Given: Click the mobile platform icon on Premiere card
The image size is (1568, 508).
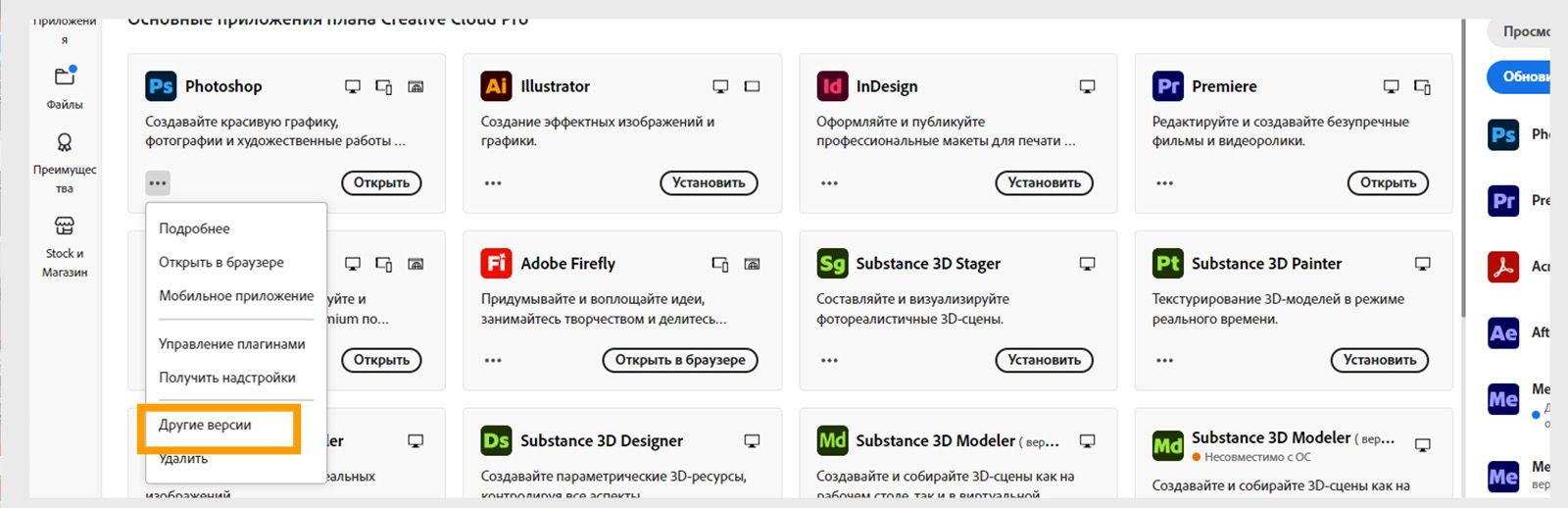Looking at the screenshot, I should [1422, 86].
